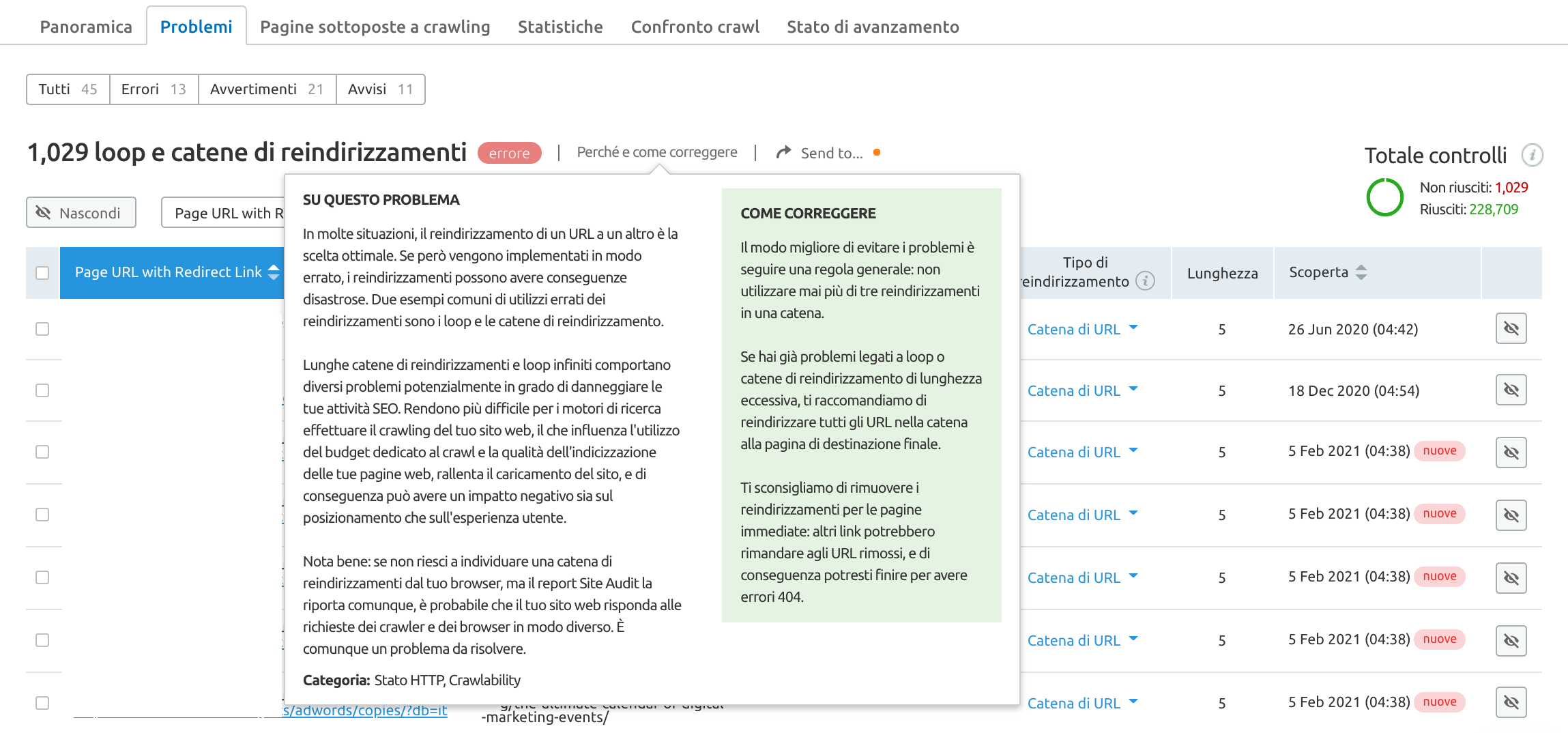Sort by Page URL with Redirect Link
Screen dimensions: 1568x733
click(x=274, y=272)
